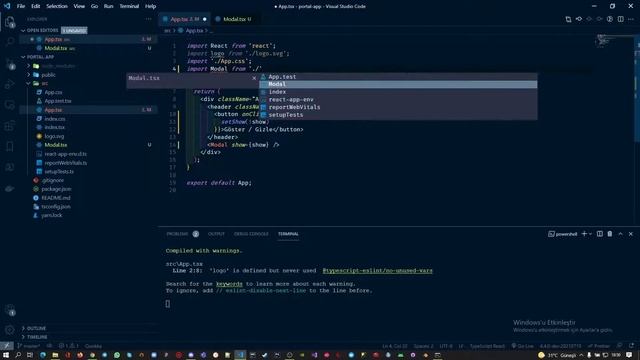Open the terminal launch profile dropdown
Viewport: 640px width, 360px height.
coord(591,234)
